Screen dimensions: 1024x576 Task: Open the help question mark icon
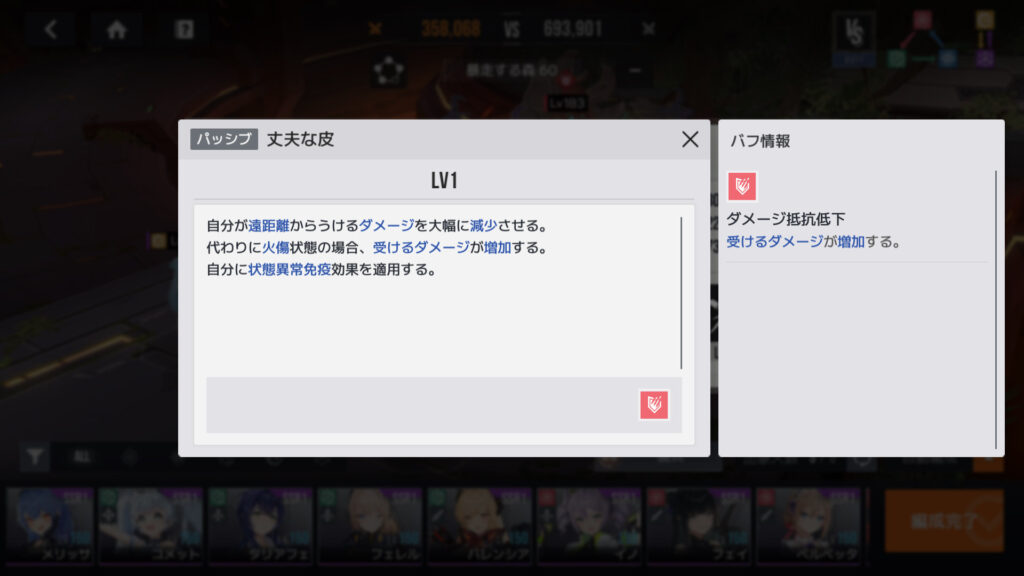[x=184, y=29]
